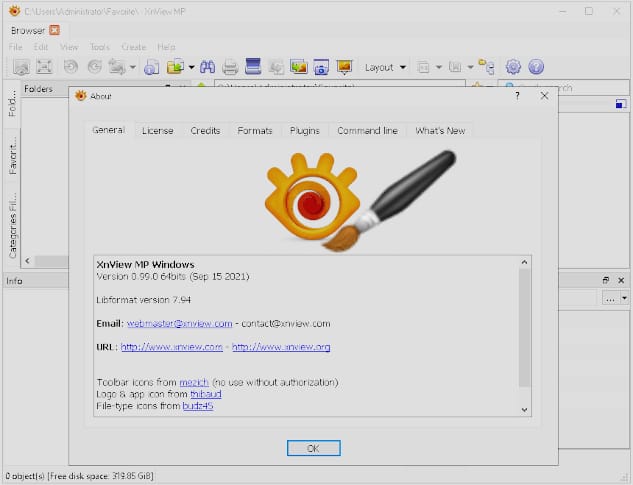Click the Fullscreen toolbar icon
The width and height of the screenshot is (633, 485).
pos(44,66)
